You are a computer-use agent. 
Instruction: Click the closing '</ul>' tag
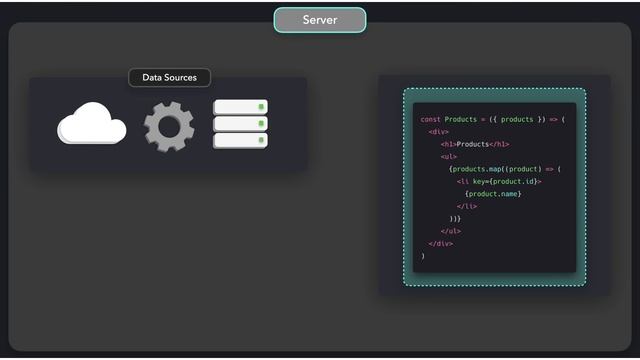coord(451,231)
